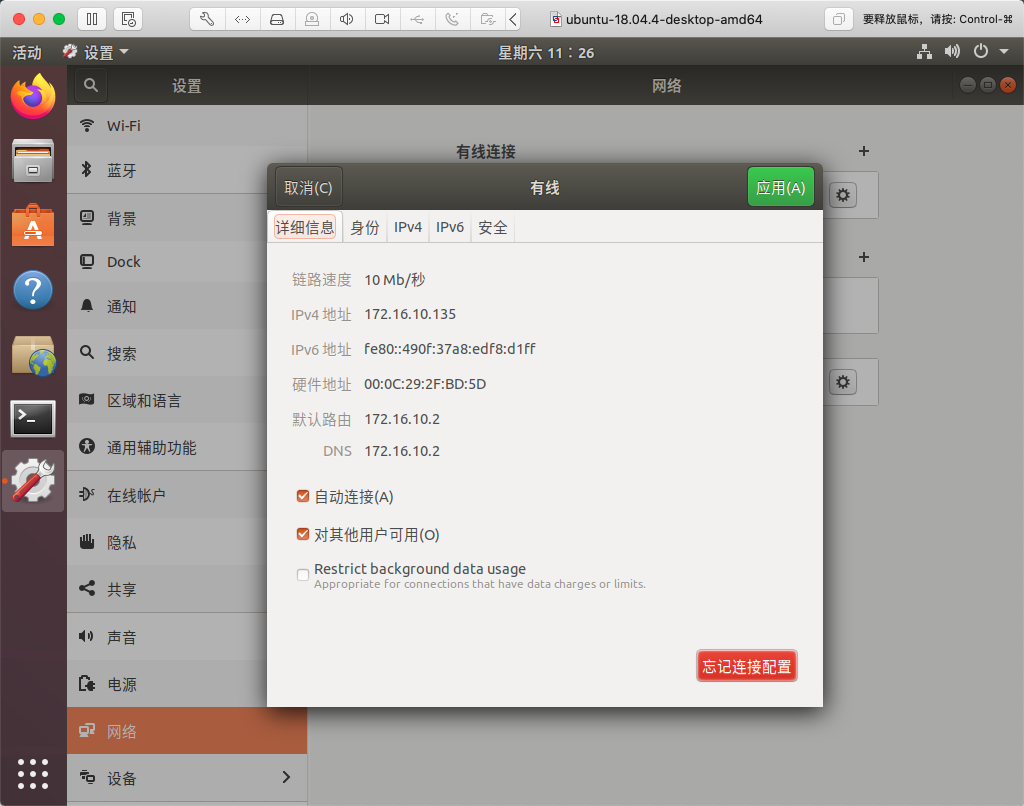This screenshot has height=806, width=1024.
Task: Select 共享 in the settings sidebar
Action: [187, 589]
